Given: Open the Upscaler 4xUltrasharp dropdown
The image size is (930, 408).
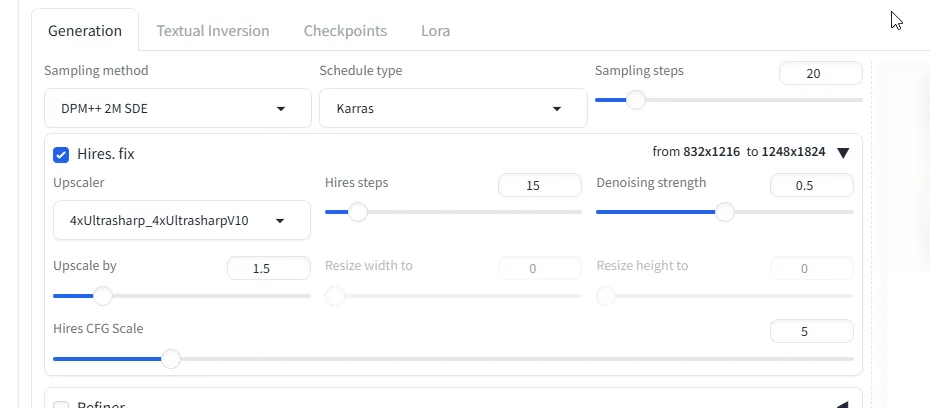Looking at the screenshot, I should pos(181,220).
